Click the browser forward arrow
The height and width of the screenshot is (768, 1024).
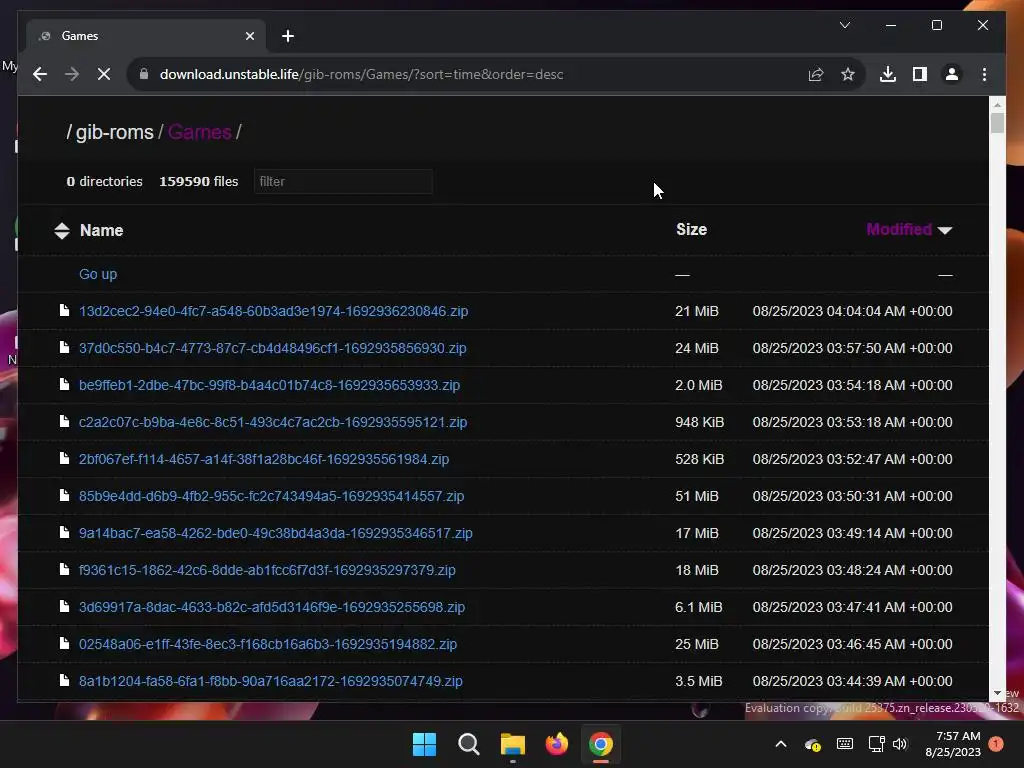[x=72, y=74]
